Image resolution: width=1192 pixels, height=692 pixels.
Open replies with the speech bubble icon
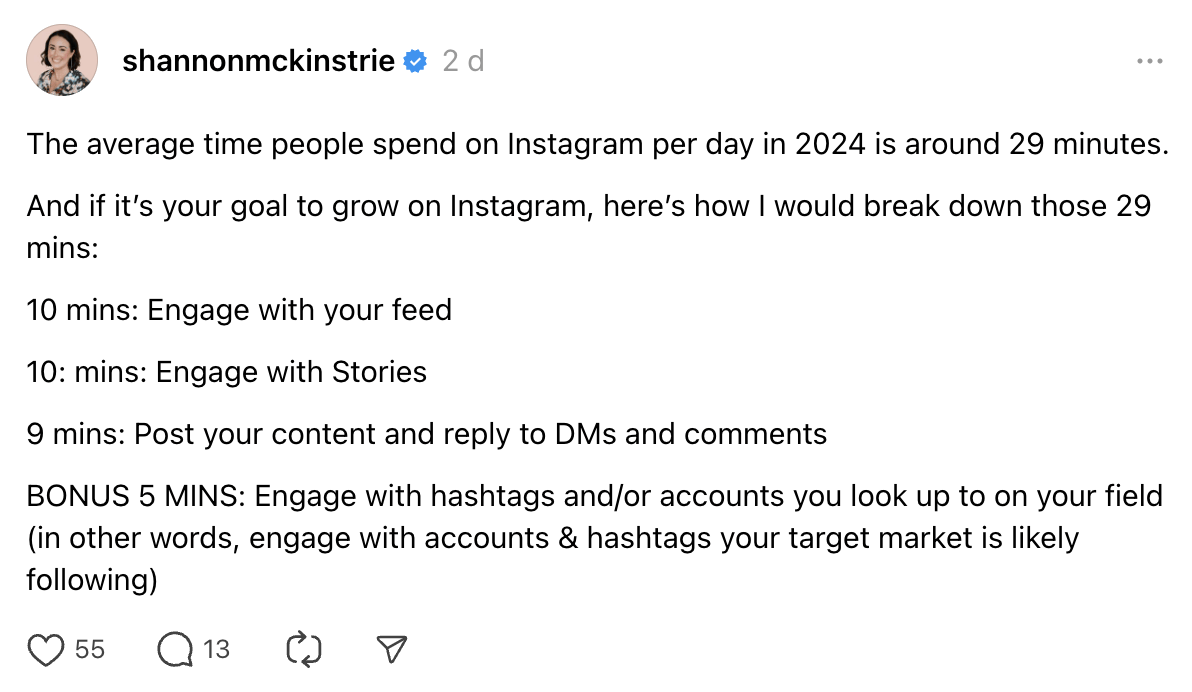177,648
